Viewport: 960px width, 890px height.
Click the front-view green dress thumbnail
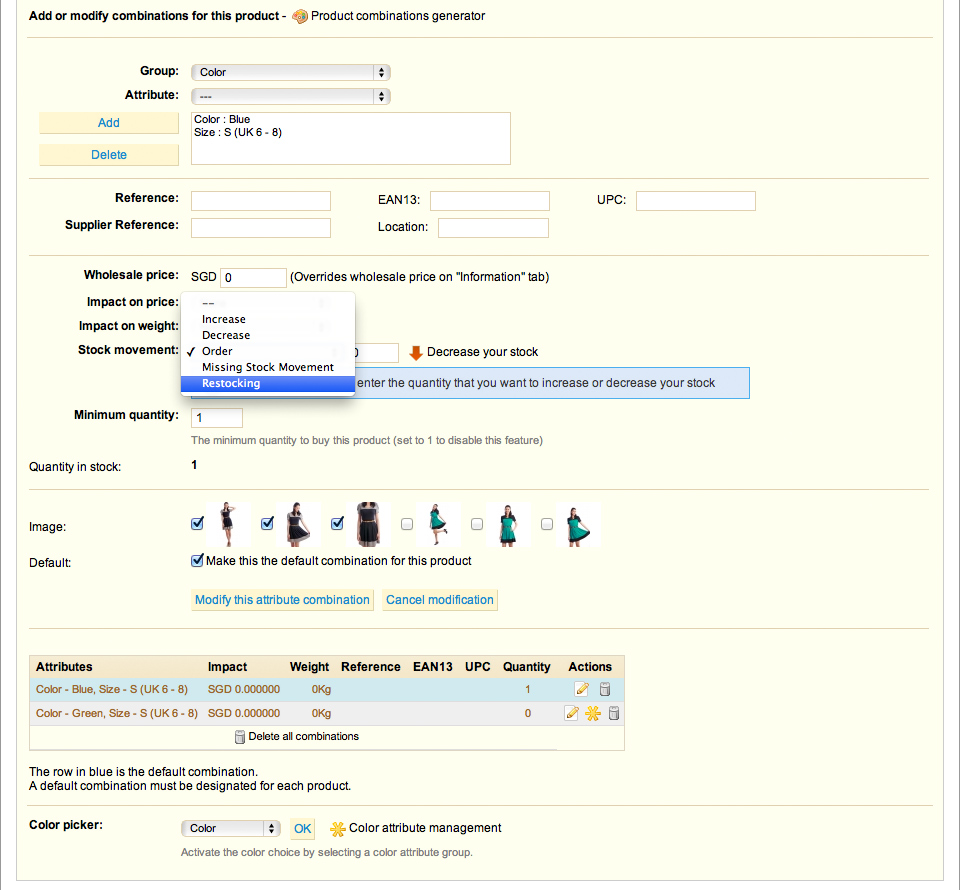pos(508,524)
